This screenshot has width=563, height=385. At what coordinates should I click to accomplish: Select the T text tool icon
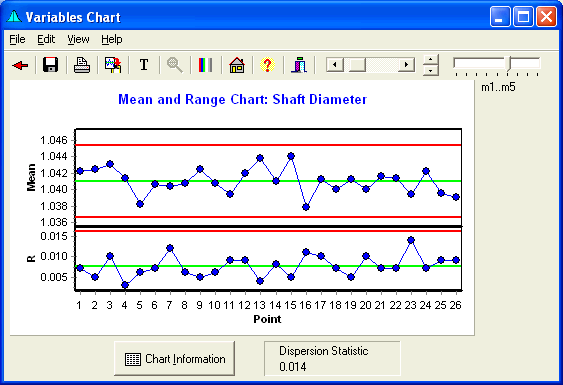click(x=144, y=65)
